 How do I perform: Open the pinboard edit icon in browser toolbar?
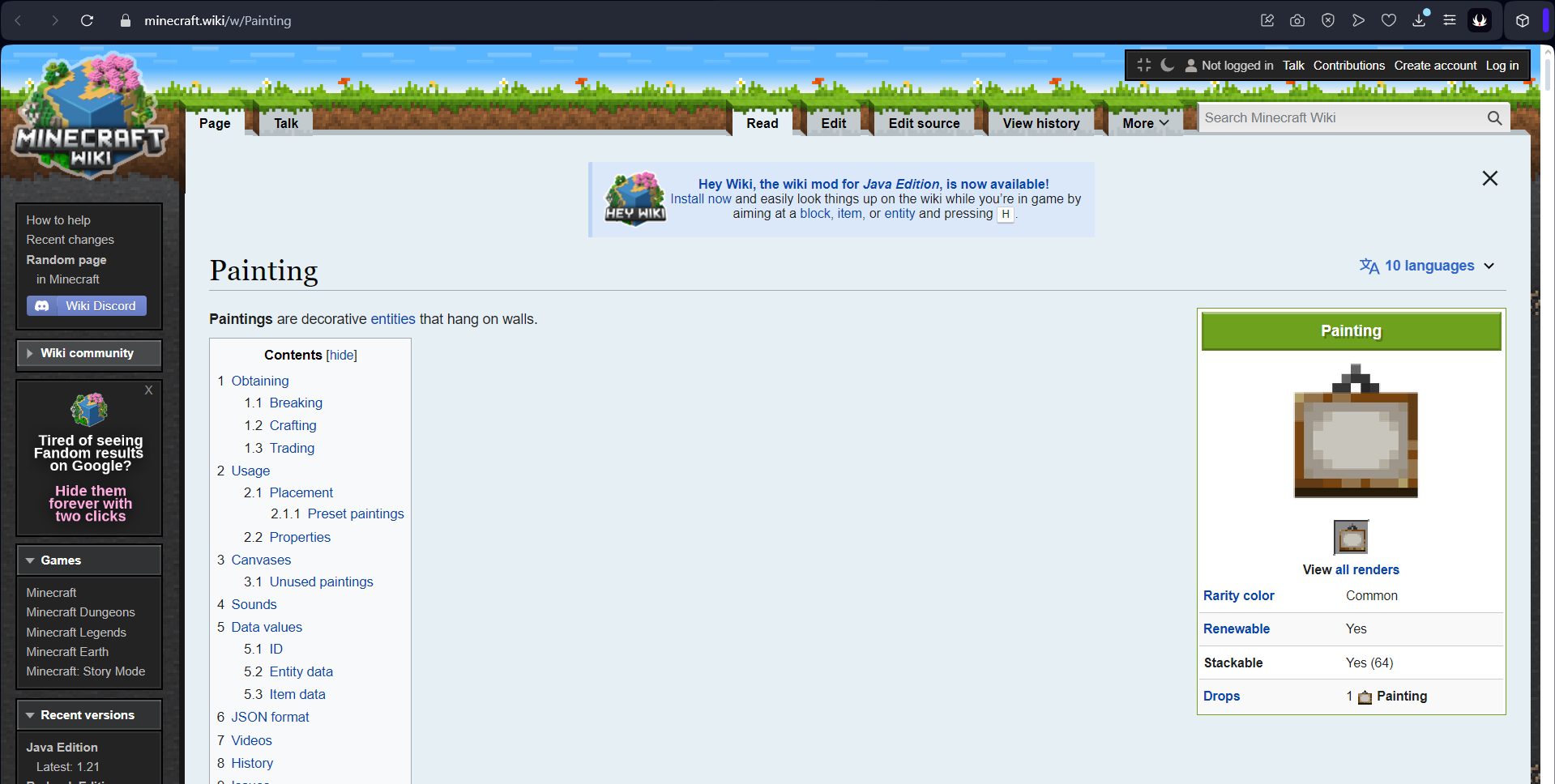point(1267,20)
